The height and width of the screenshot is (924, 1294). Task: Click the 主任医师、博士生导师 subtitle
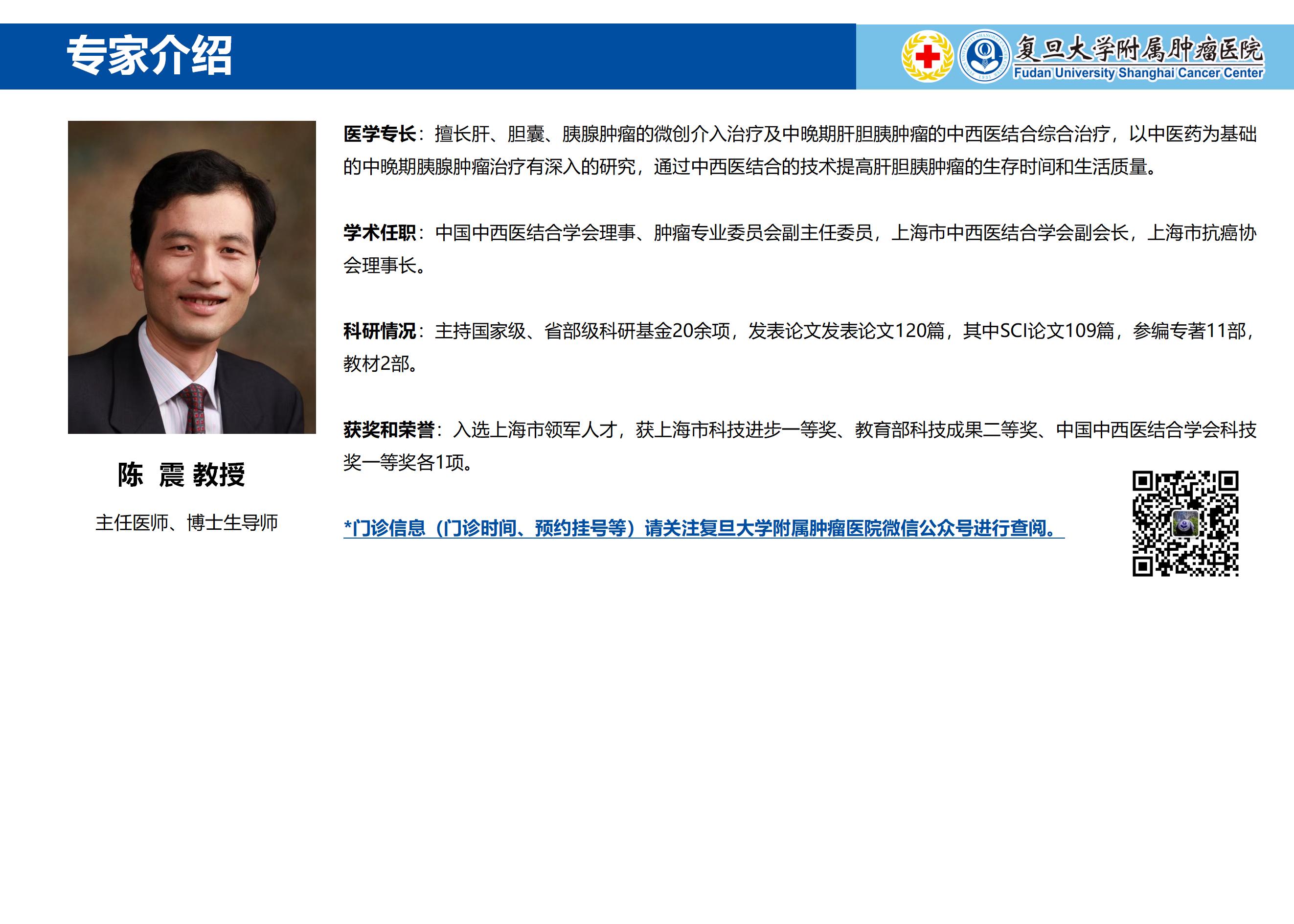187,522
